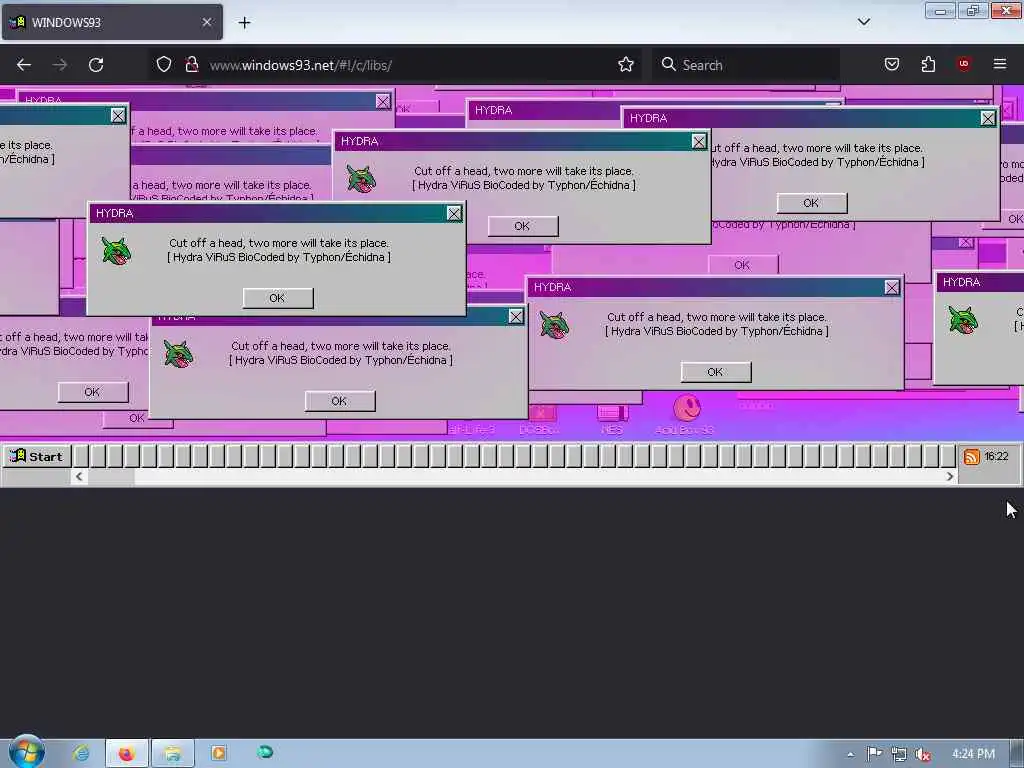Open Windows Explorer from the taskbar
1024x768 pixels.
(x=172, y=754)
